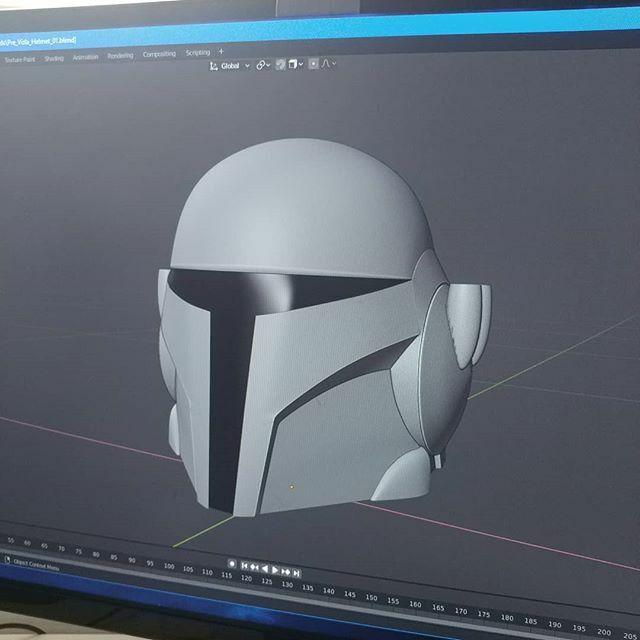Switch to the Shading workspace tab
This screenshot has height=640, width=640.
tap(54, 58)
